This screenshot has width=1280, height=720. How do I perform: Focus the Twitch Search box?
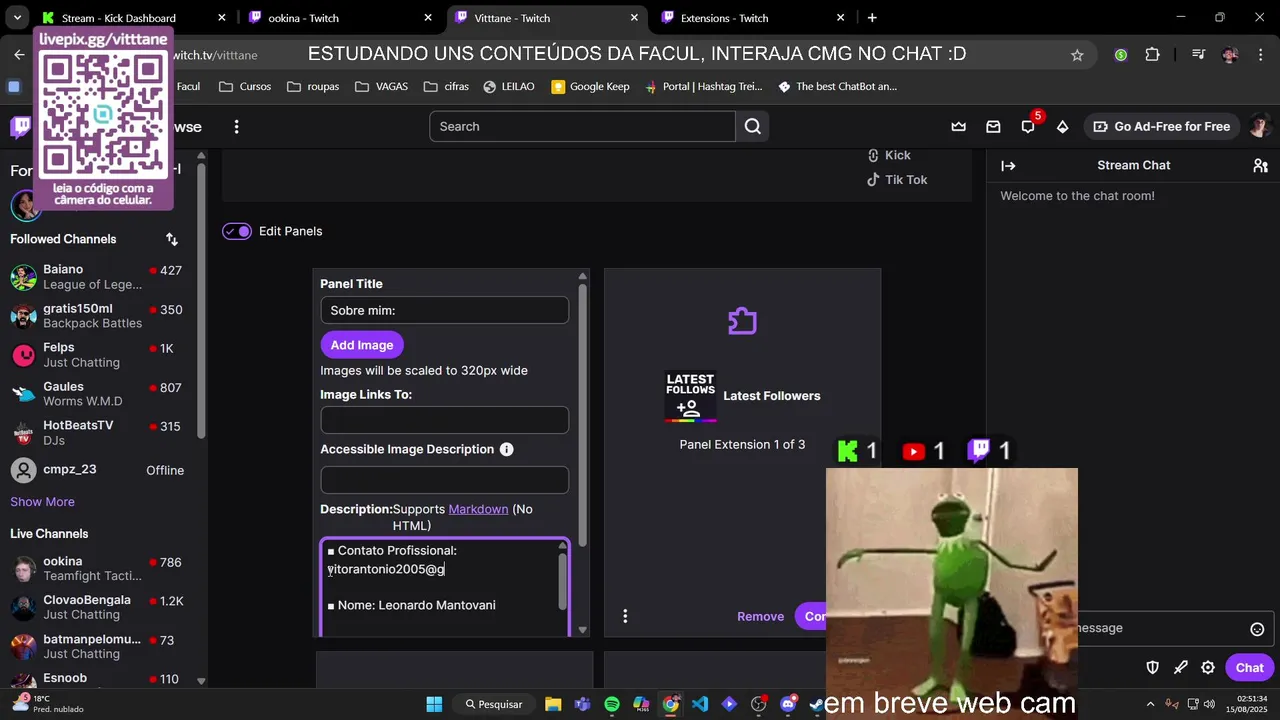[582, 126]
